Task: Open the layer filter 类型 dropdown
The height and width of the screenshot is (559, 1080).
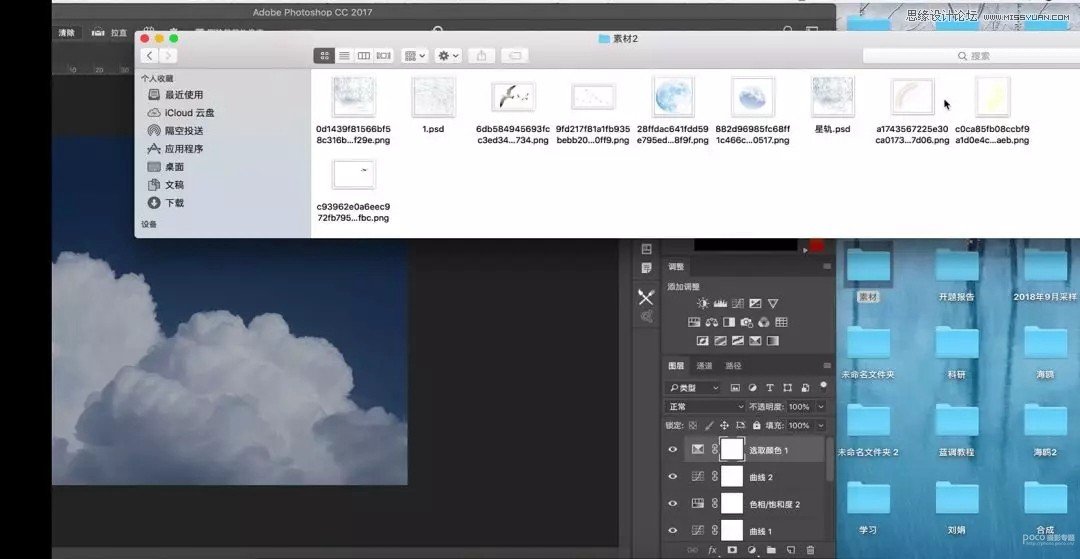Action: [x=694, y=388]
